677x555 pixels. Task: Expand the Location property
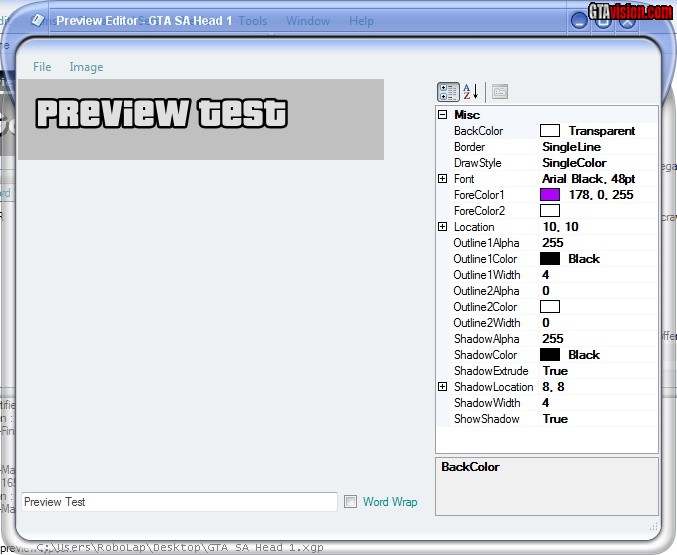(442, 227)
